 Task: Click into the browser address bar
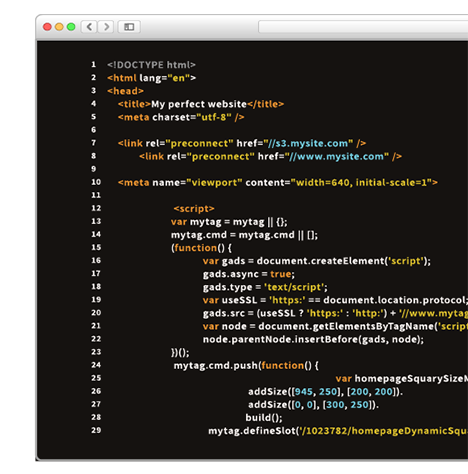[x=363, y=27]
